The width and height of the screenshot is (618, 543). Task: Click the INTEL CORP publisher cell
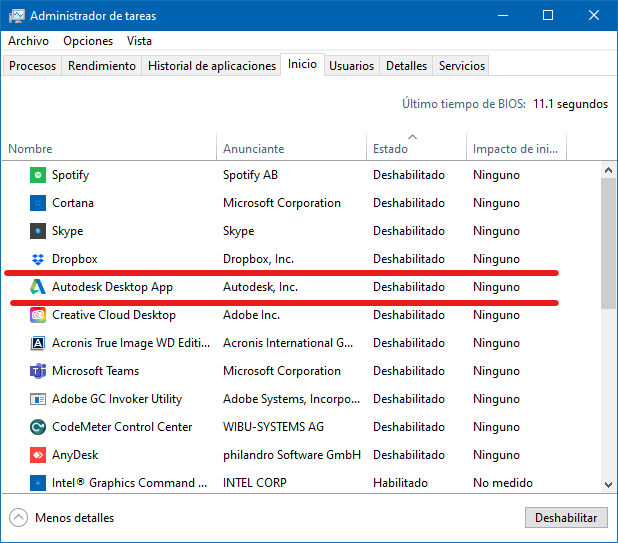pos(255,483)
